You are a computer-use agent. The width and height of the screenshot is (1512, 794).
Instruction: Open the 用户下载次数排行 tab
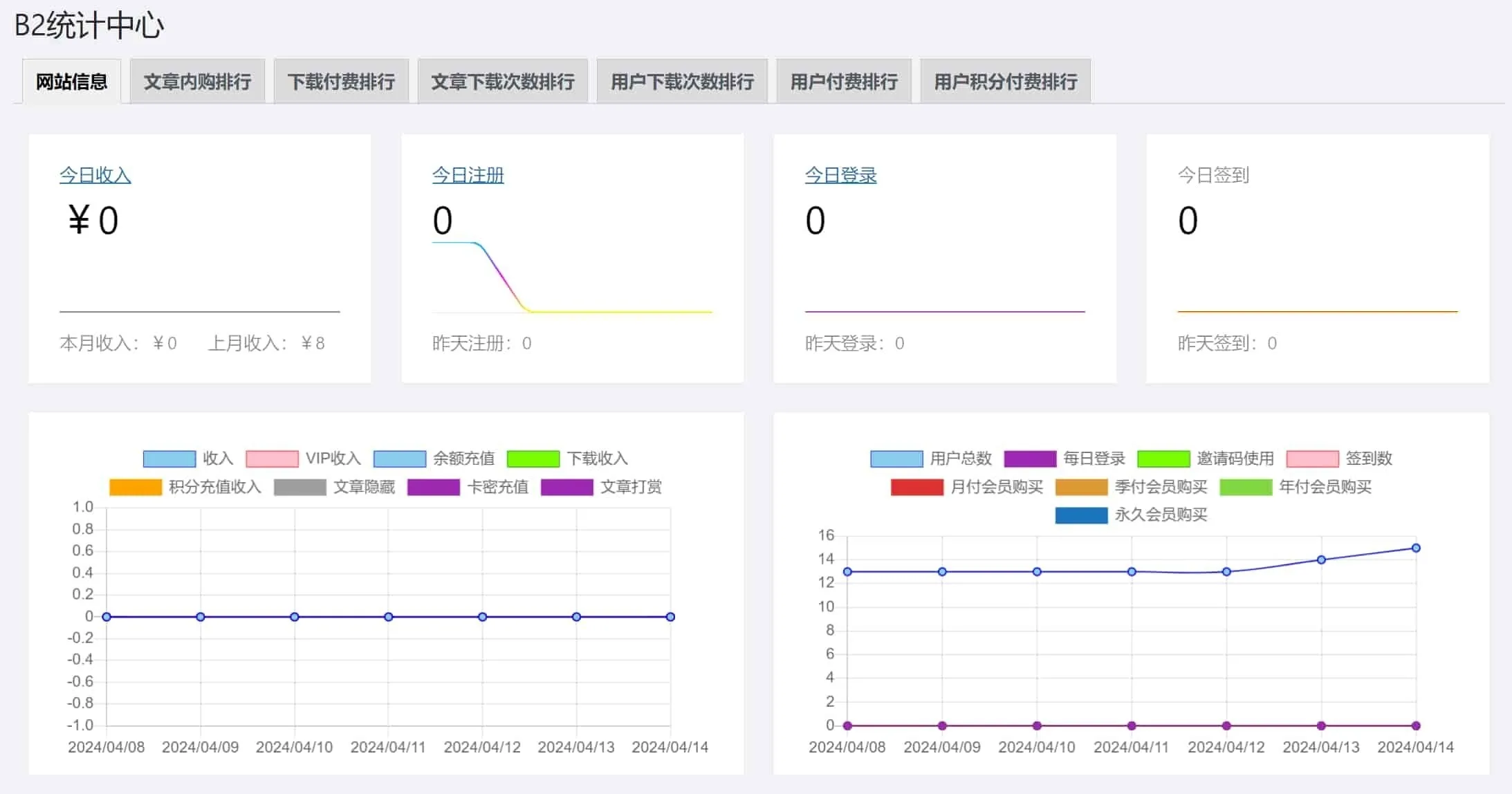coord(681,81)
